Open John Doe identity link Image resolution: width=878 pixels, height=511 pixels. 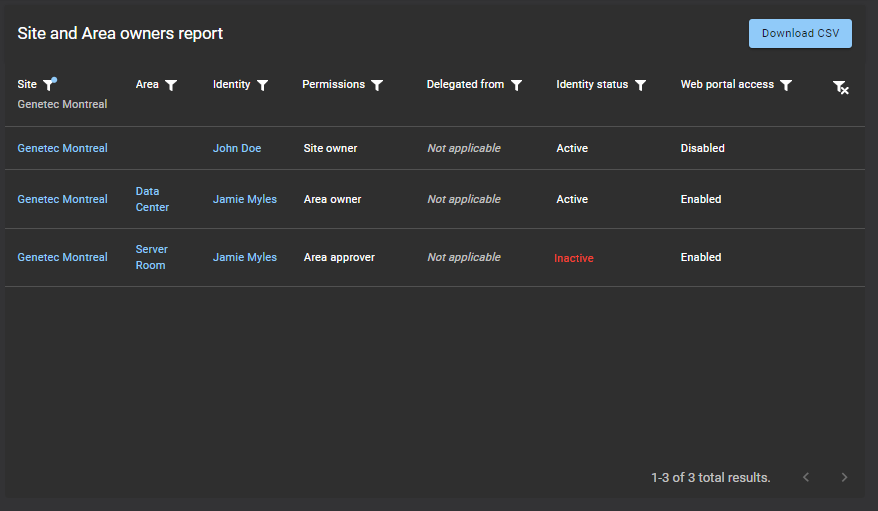pyautogui.click(x=237, y=148)
